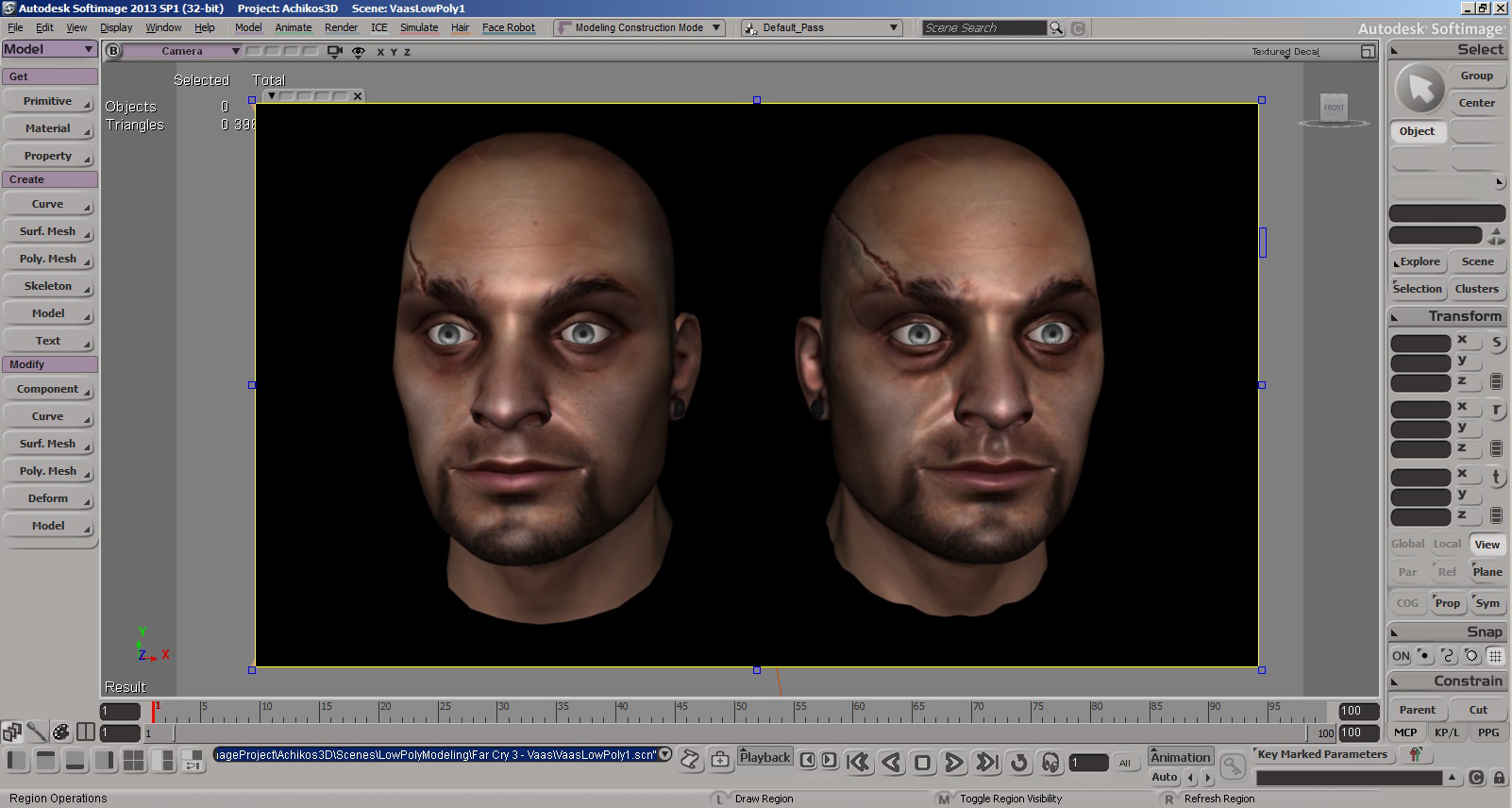Open the Camera view dropdown
Screen dimensions: 1512x808
[182, 51]
